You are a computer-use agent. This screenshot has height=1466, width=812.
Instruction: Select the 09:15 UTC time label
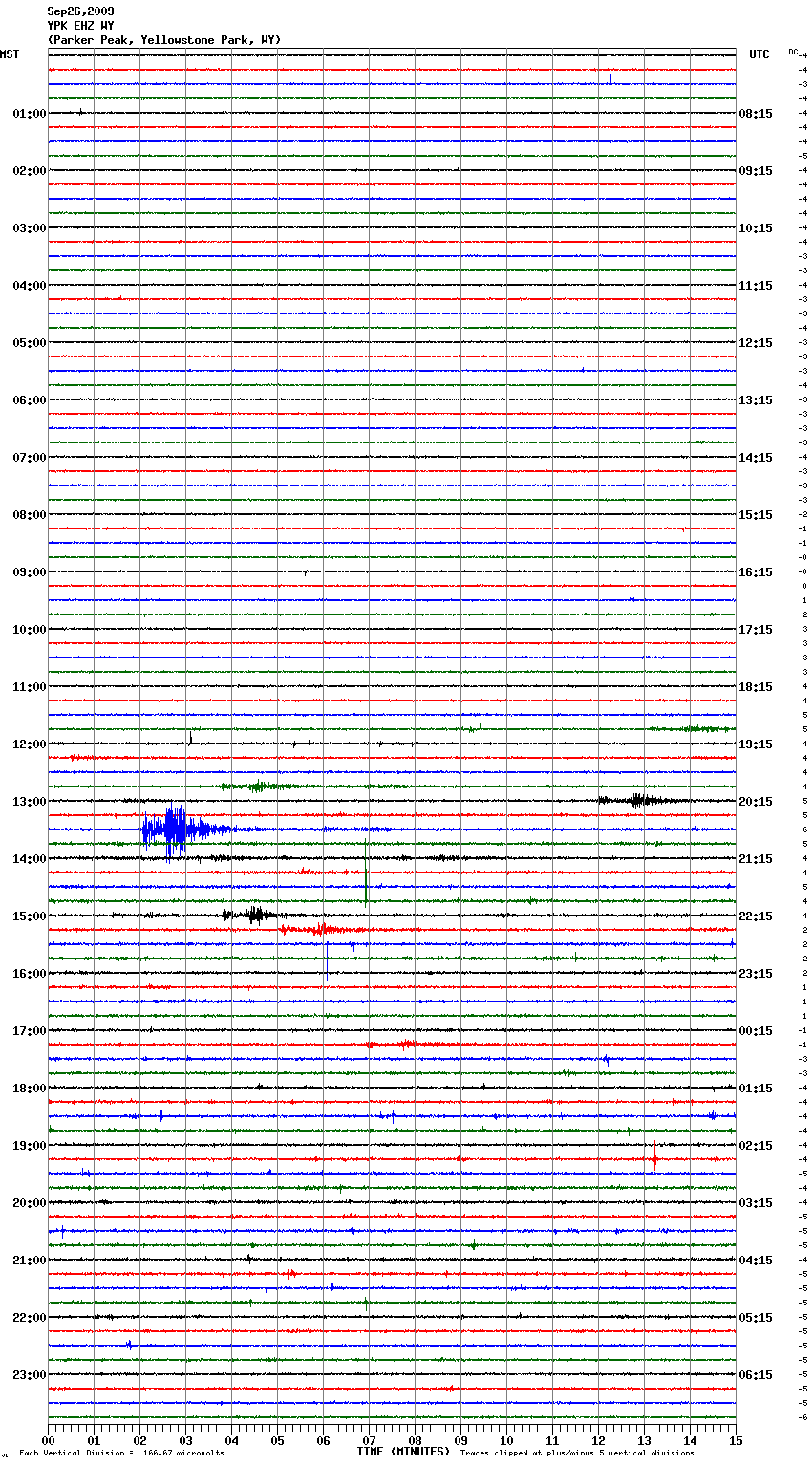[756, 171]
